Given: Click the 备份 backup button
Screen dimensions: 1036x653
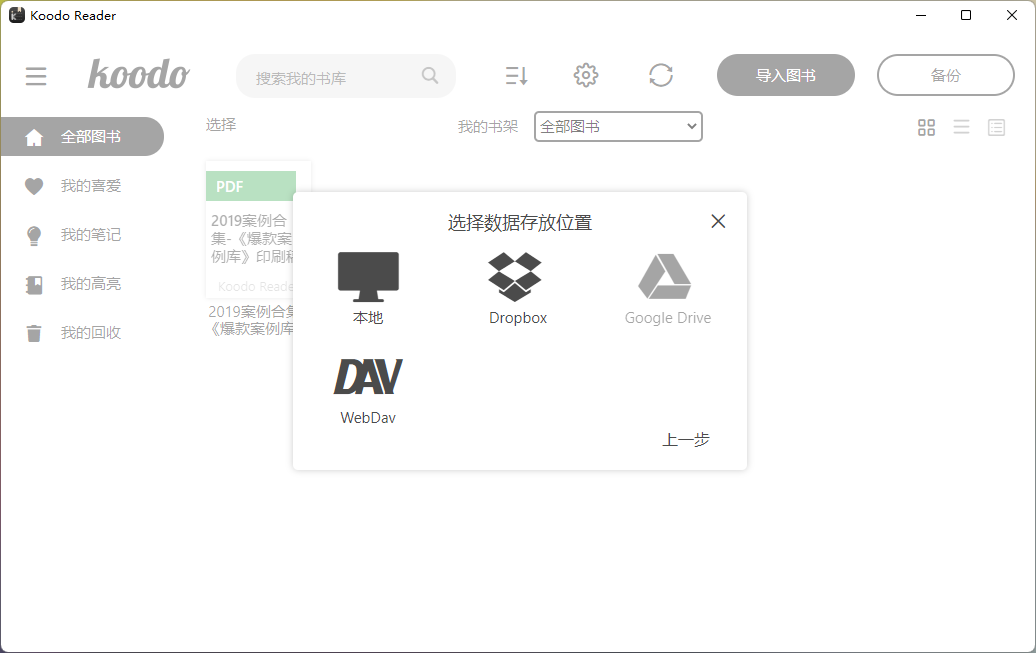Looking at the screenshot, I should [x=945, y=75].
